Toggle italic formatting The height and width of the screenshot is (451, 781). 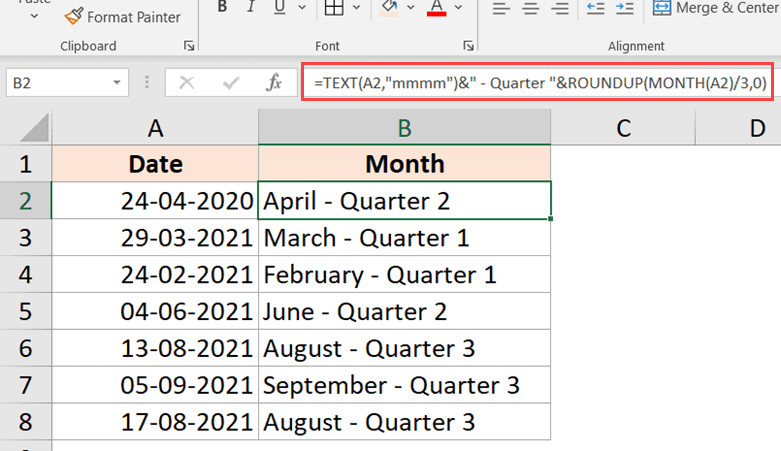pos(250,8)
